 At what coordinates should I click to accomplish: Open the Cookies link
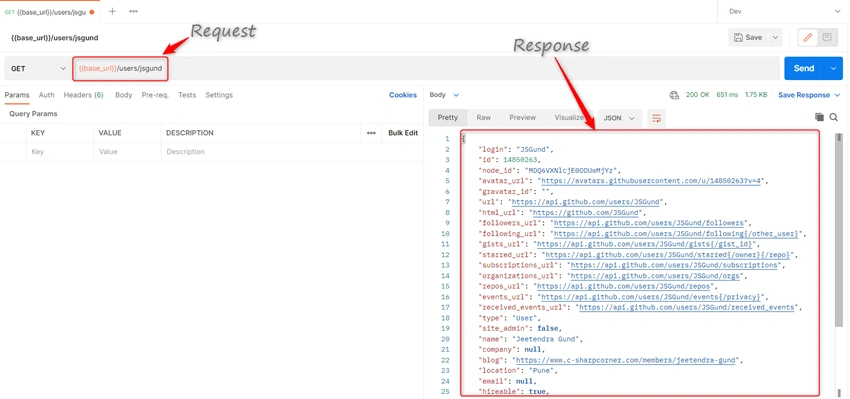[403, 95]
